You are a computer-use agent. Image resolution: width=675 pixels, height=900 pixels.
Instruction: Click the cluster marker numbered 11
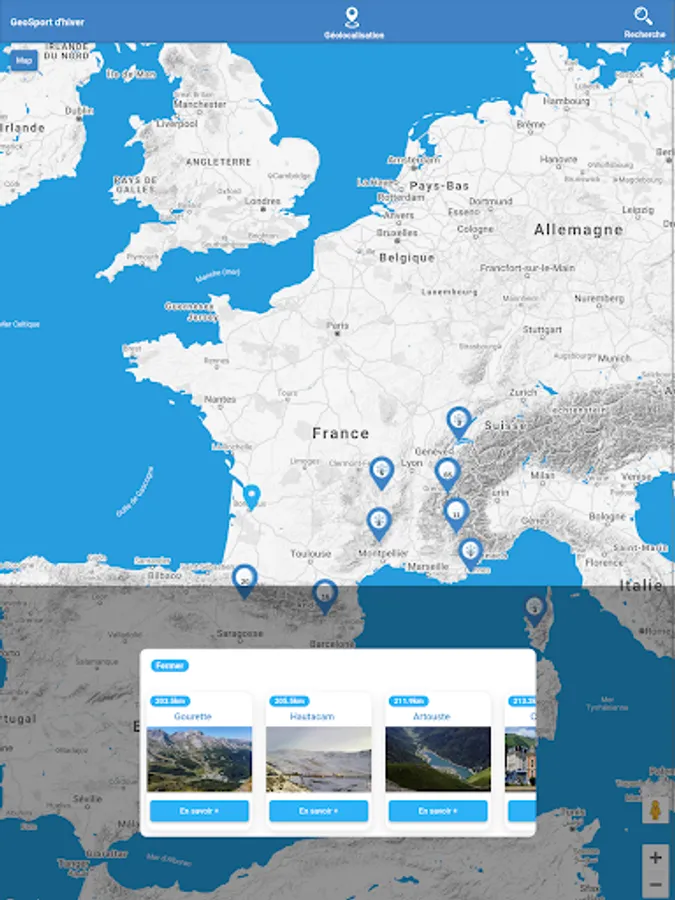(x=456, y=515)
